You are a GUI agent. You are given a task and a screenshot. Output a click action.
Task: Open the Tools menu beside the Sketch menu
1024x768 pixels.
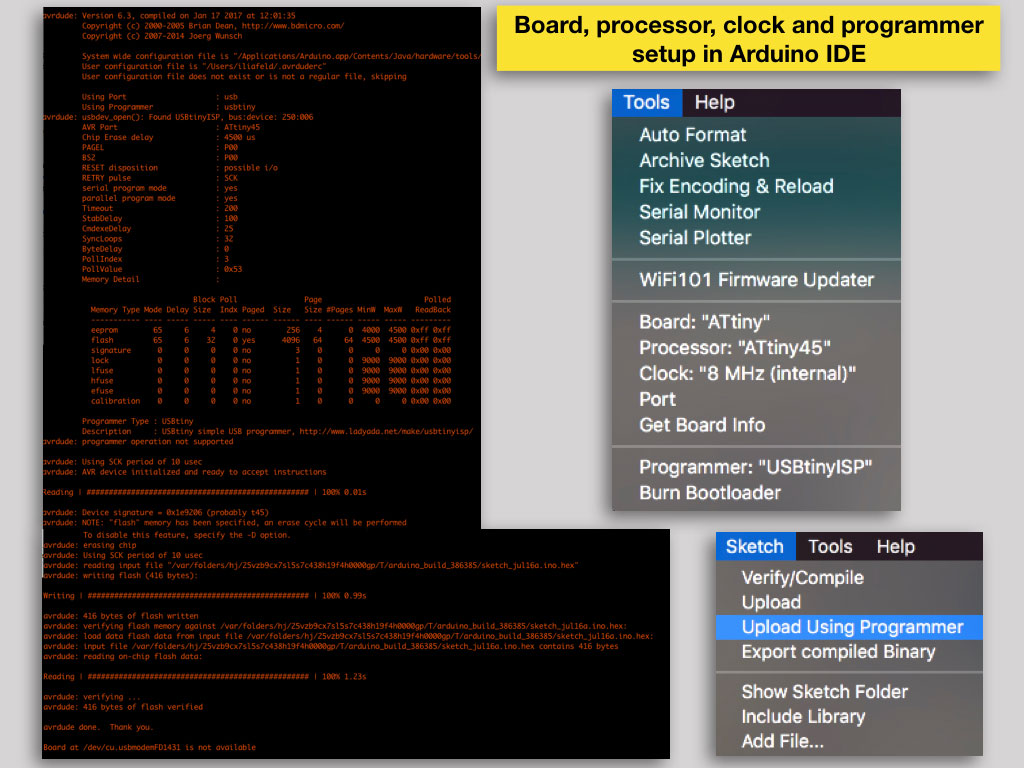click(x=830, y=547)
